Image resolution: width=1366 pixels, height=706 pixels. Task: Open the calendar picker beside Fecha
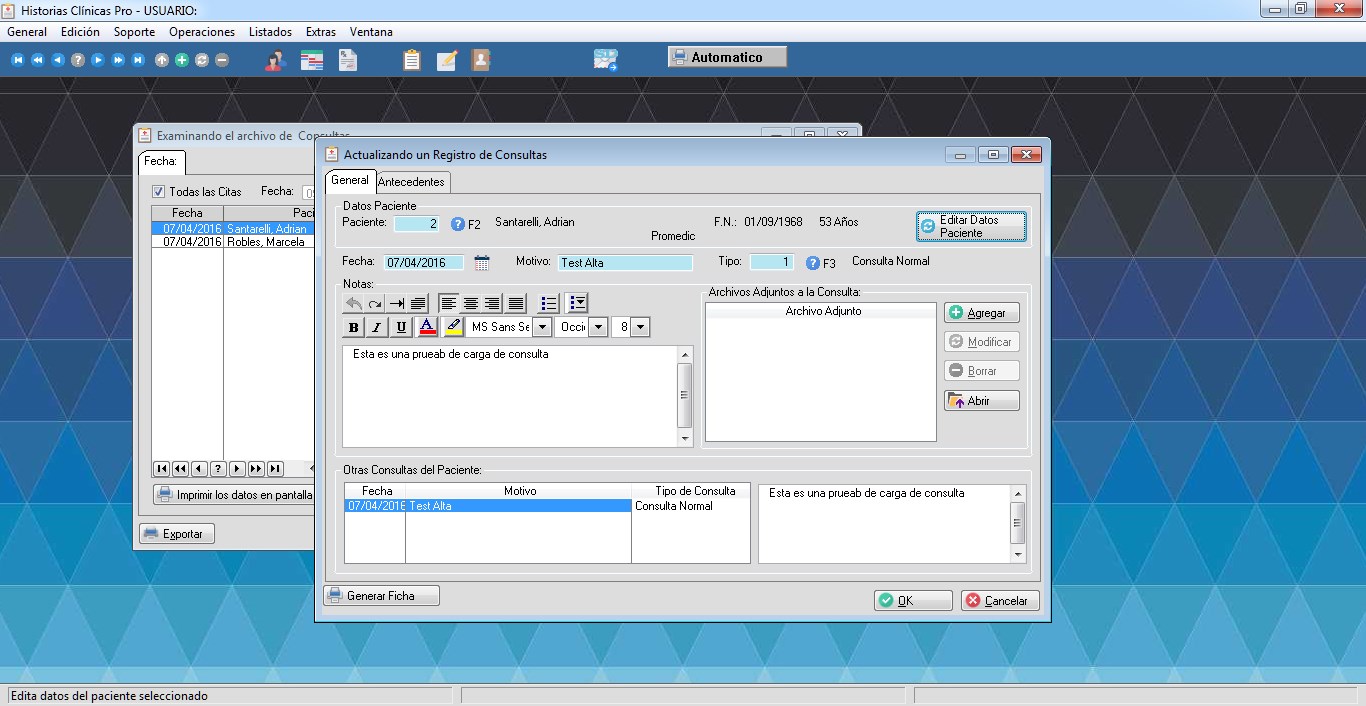point(482,263)
